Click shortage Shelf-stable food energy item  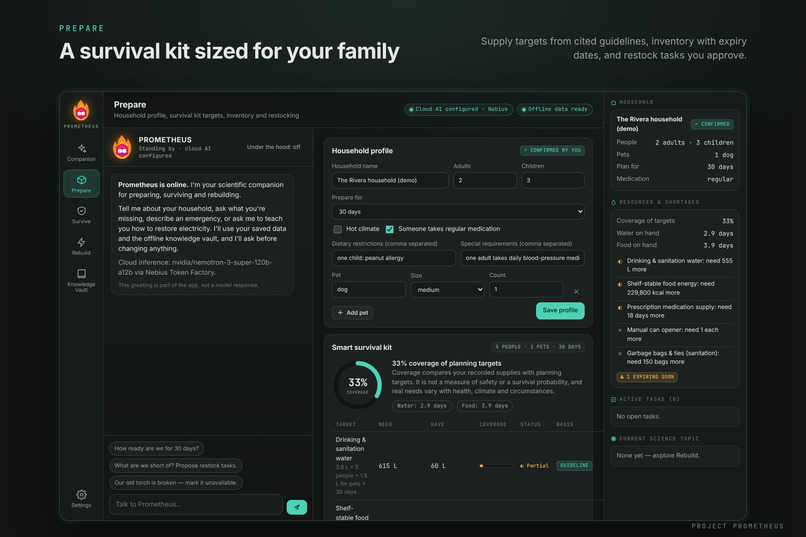[675, 288]
